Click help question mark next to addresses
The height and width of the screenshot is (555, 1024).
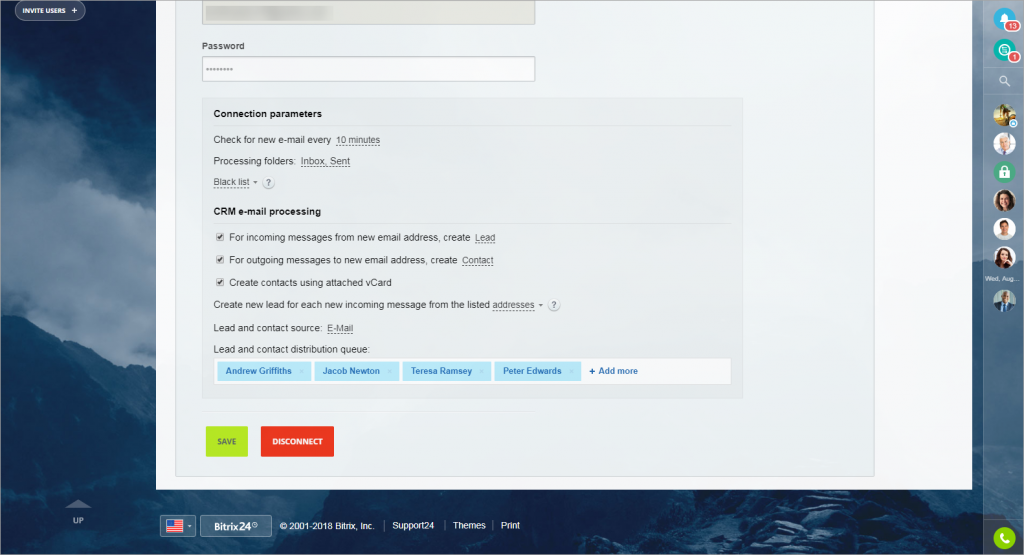pyautogui.click(x=554, y=305)
